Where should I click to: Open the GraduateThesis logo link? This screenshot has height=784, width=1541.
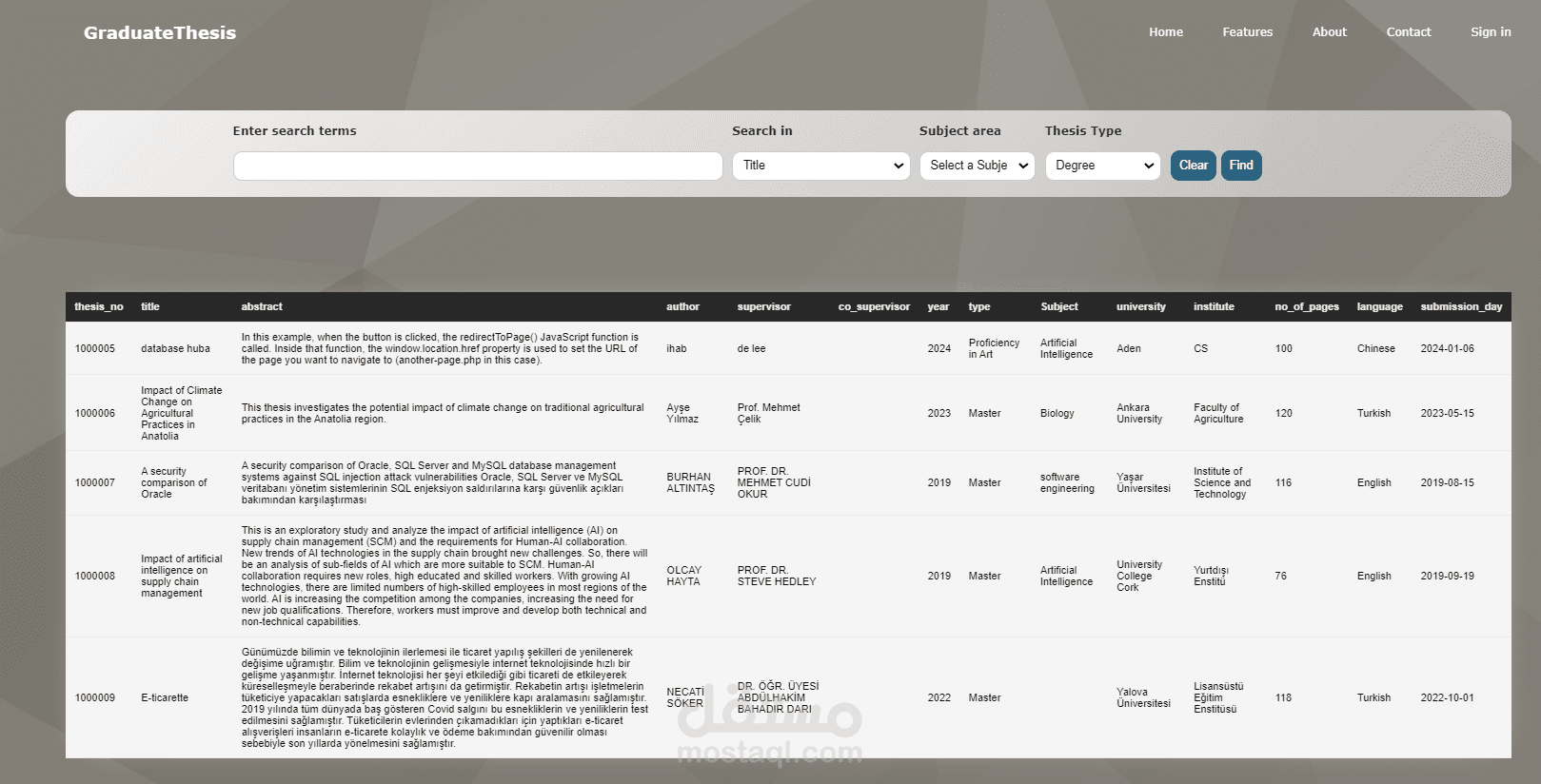(x=160, y=32)
